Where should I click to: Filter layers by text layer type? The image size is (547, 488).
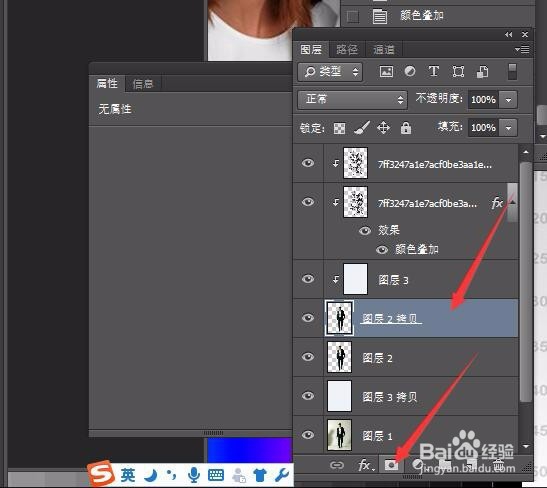coord(434,72)
